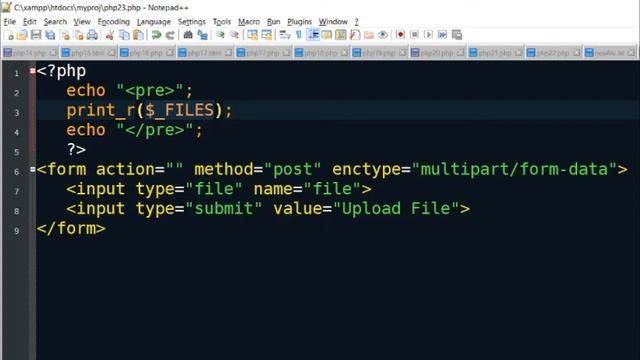Toggle Word Wrap in the toolbar
640x360 pixels.
[284, 35]
